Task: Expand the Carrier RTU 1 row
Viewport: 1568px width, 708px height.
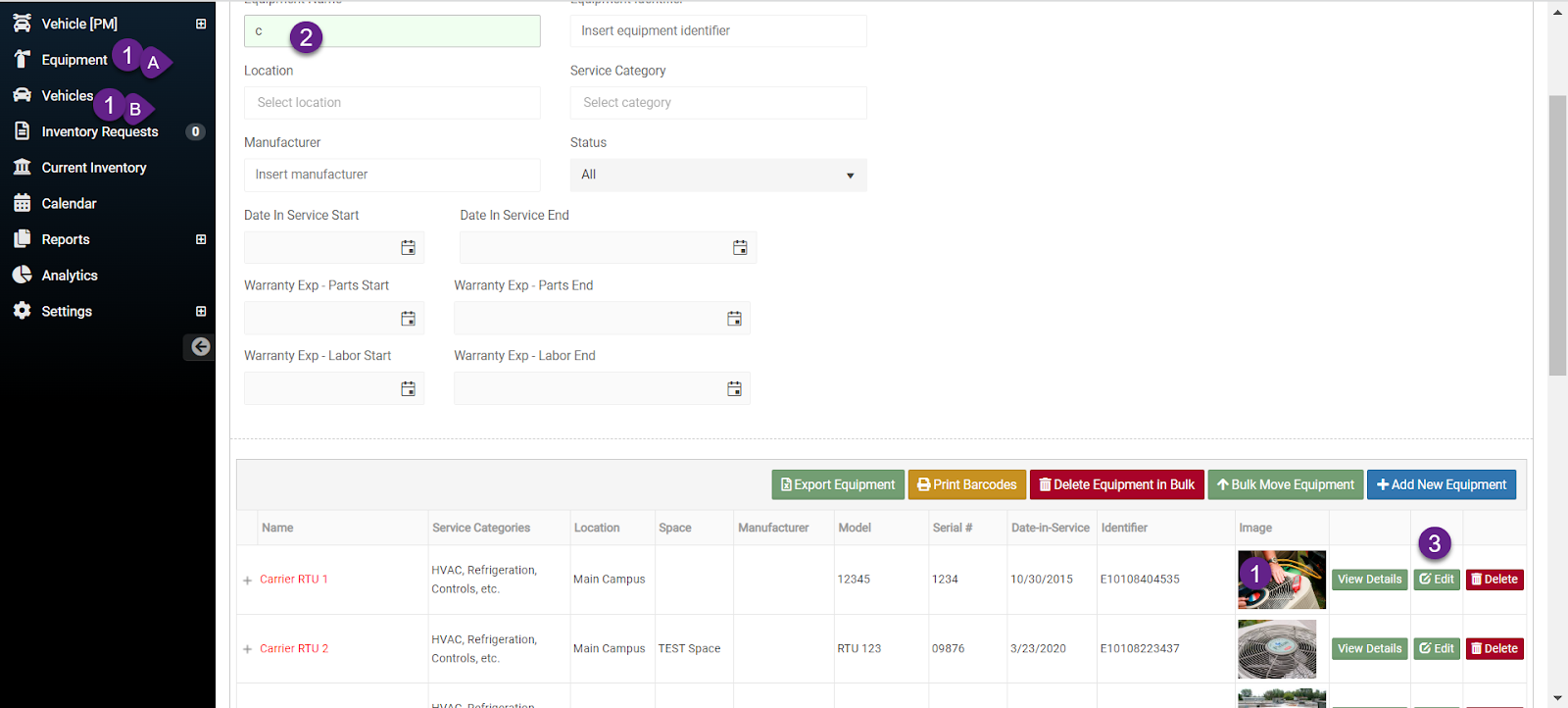Action: 248,581
